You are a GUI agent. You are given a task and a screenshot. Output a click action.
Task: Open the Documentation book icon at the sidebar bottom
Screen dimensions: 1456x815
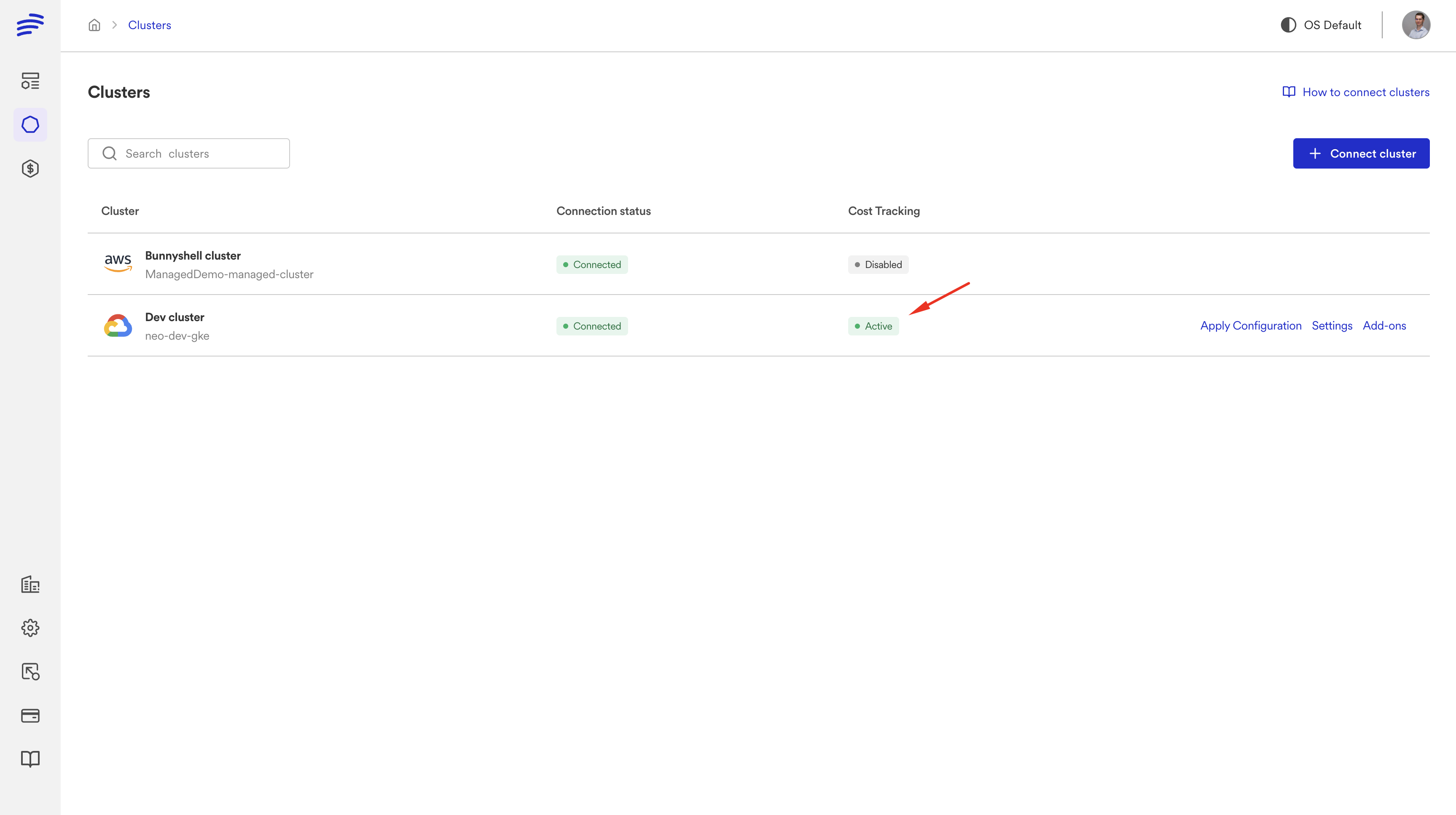(30, 759)
